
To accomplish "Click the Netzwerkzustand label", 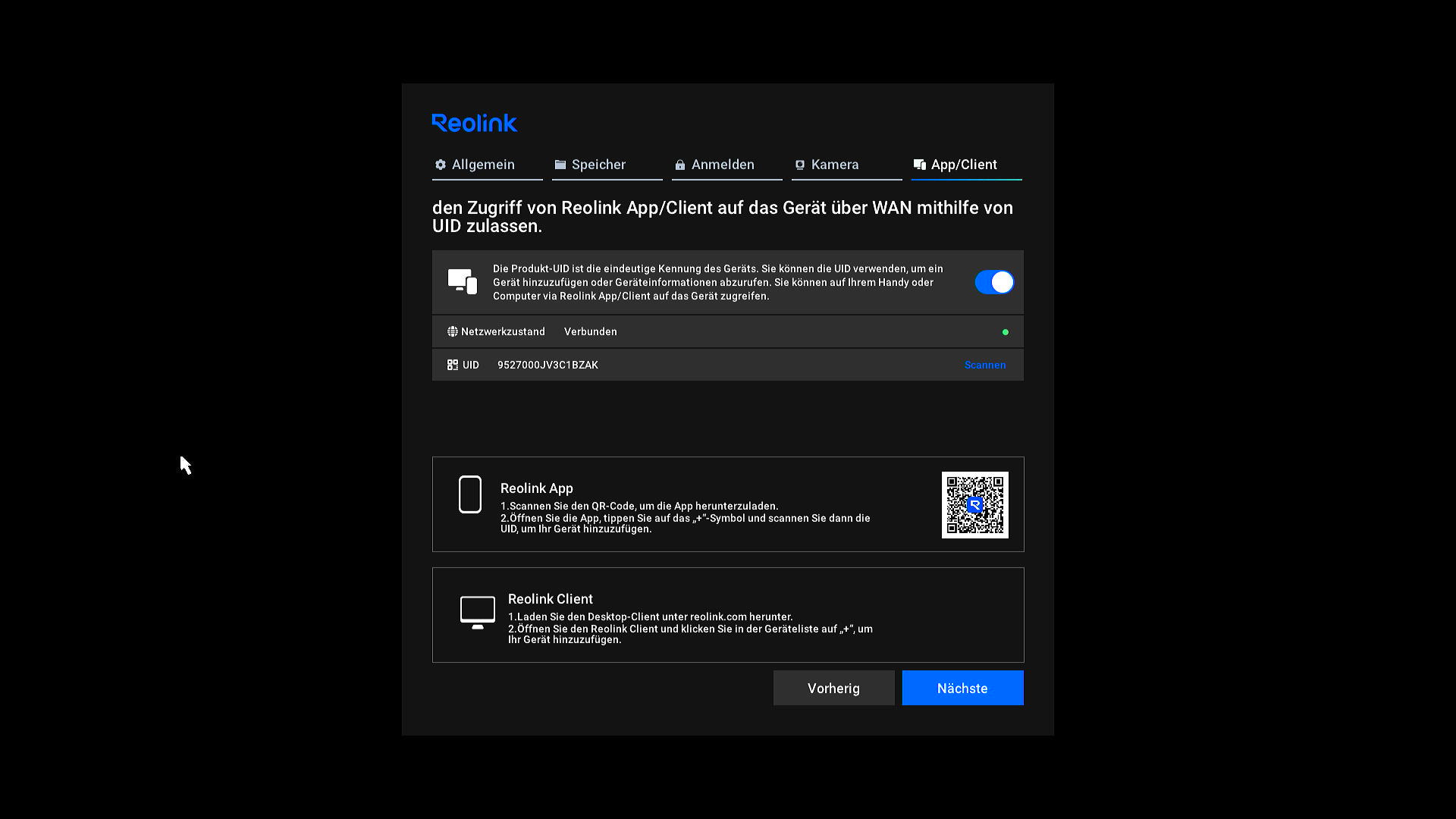I will [x=503, y=331].
